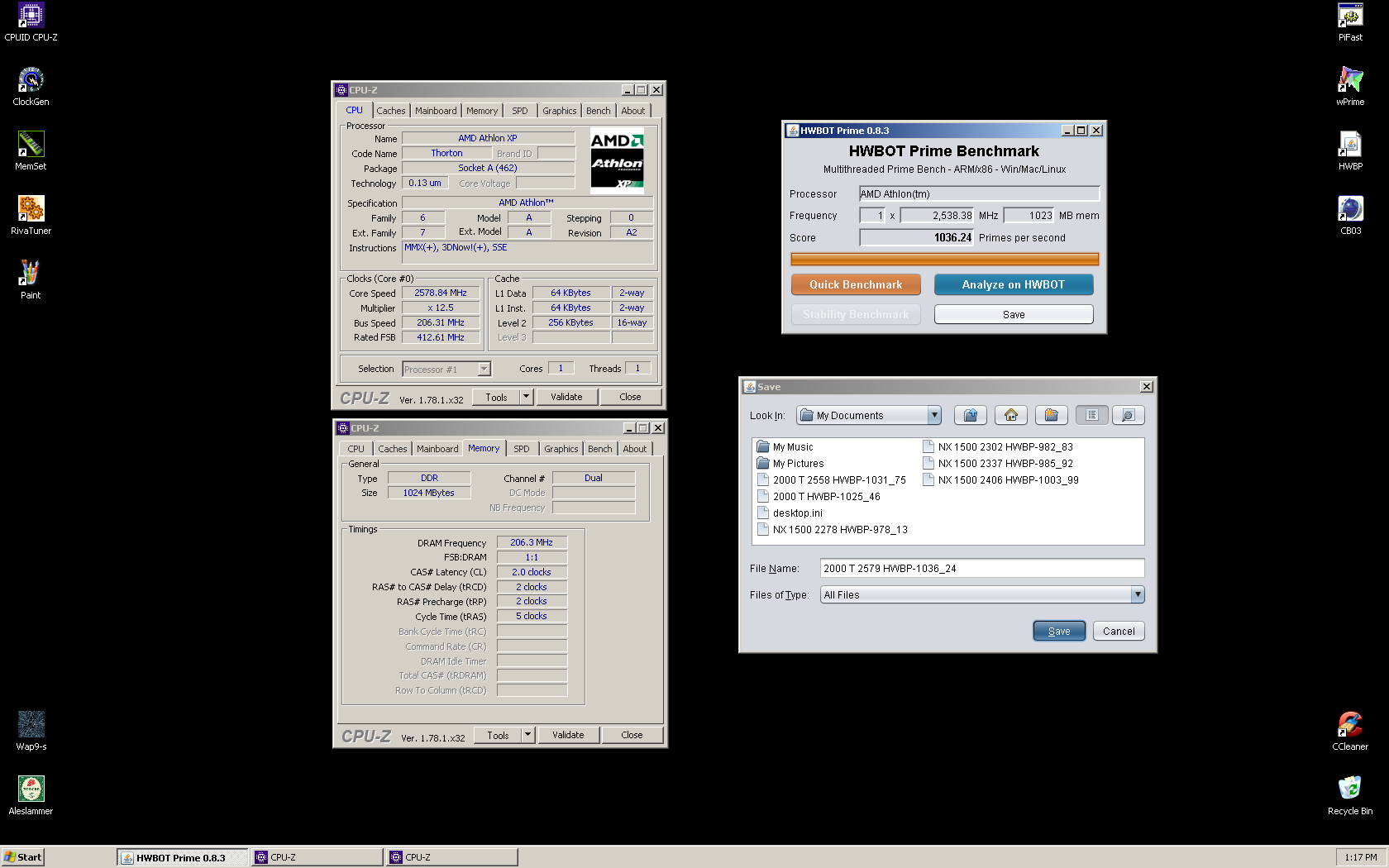Click Validate in bottom CPU-Z window
This screenshot has height=868, width=1389.
[x=568, y=735]
